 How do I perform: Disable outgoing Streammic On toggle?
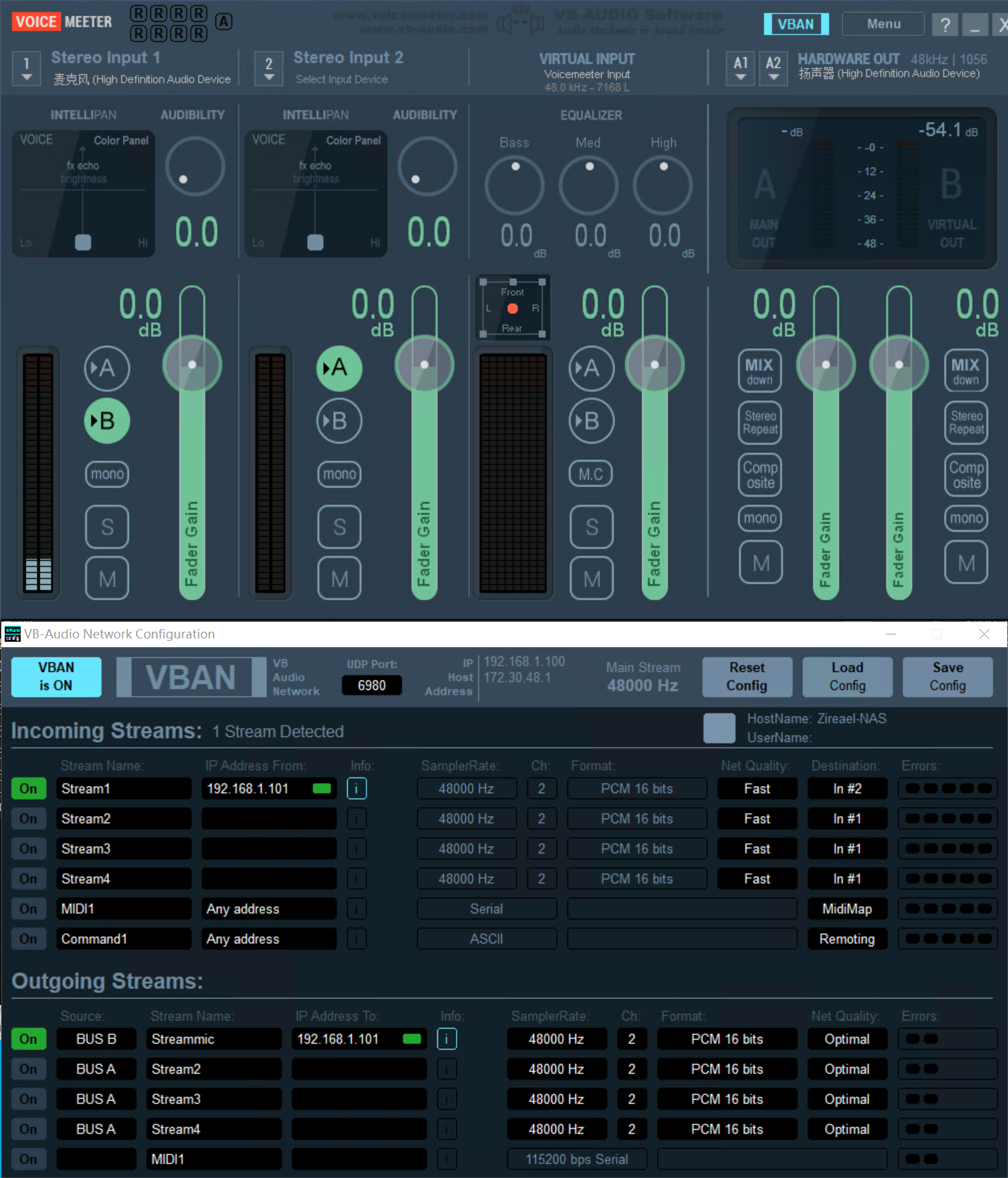[x=28, y=1039]
